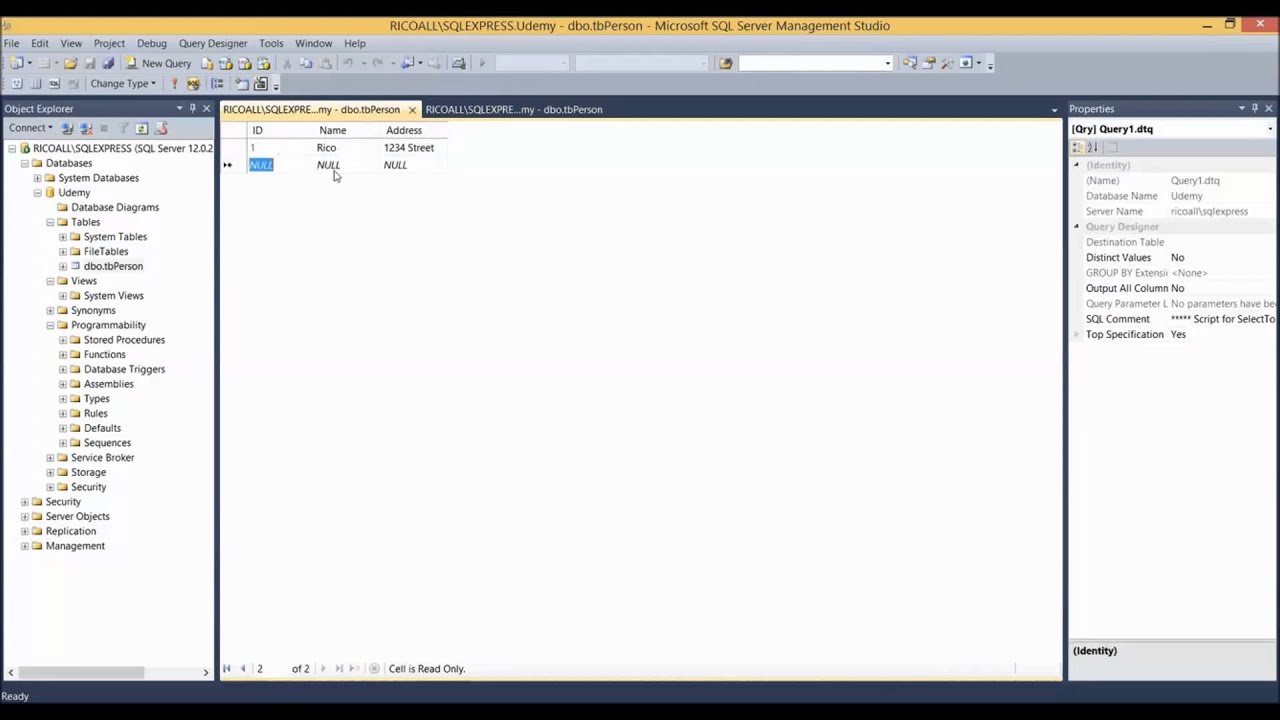Click the wrench Toolbox icon in toolbar
Screen dimensions: 1280x720
click(947, 63)
